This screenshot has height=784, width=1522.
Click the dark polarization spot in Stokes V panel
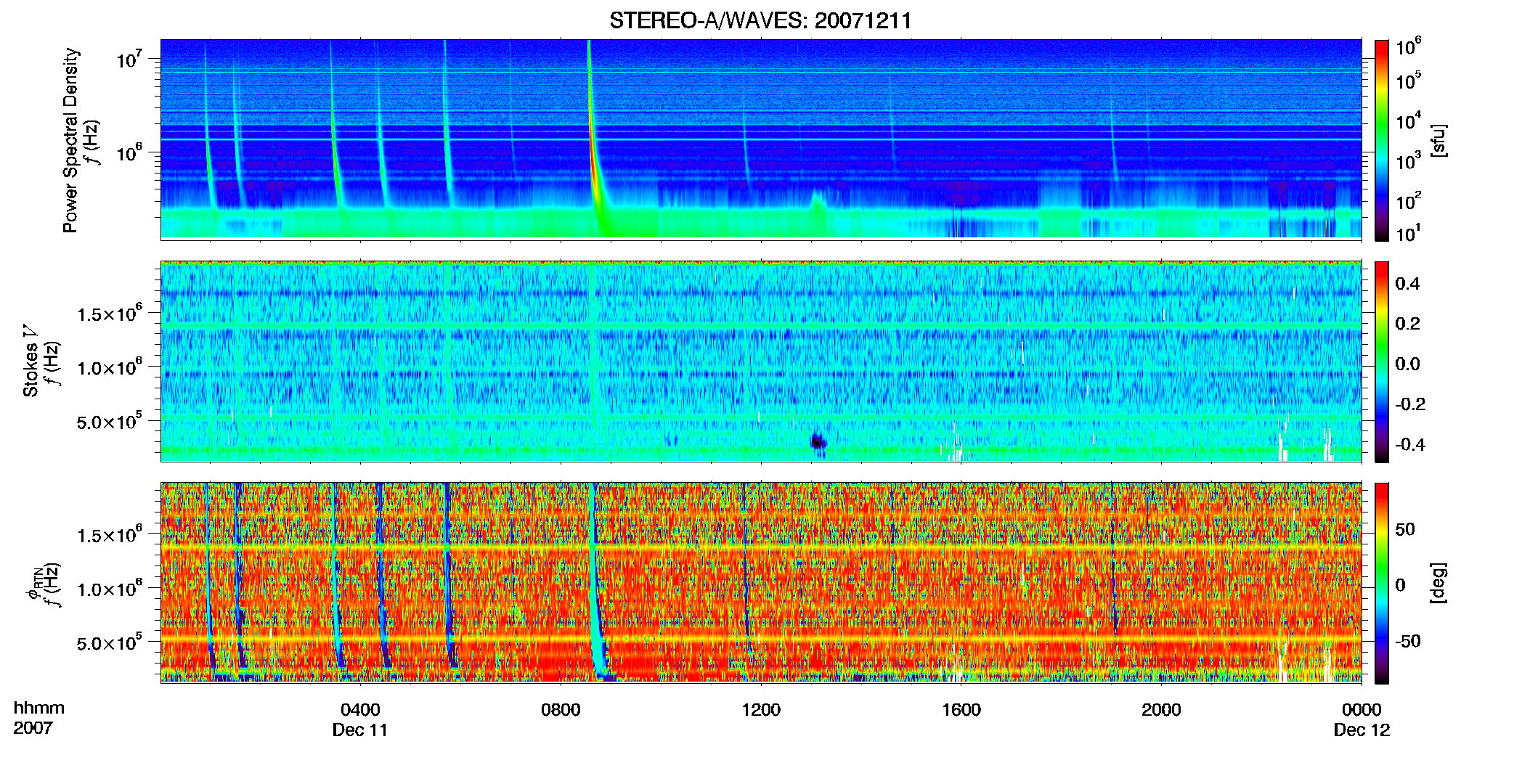(818, 441)
